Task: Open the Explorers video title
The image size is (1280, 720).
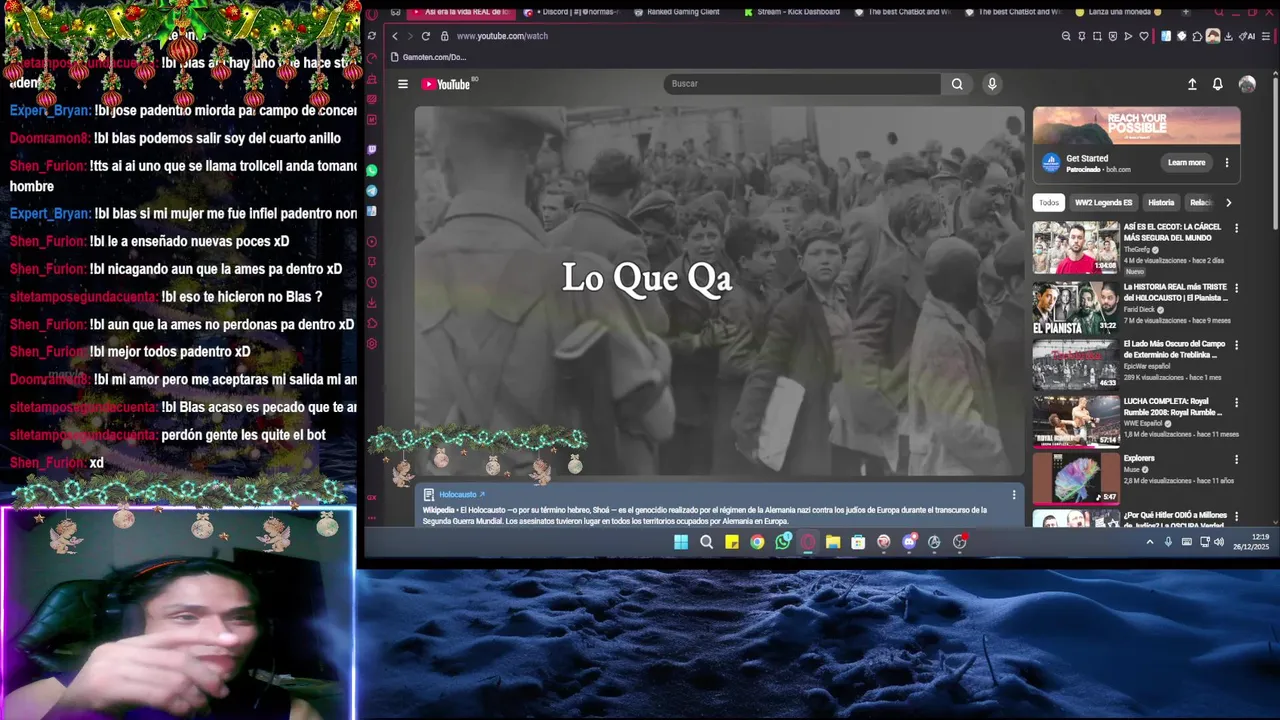Action: point(1139,459)
